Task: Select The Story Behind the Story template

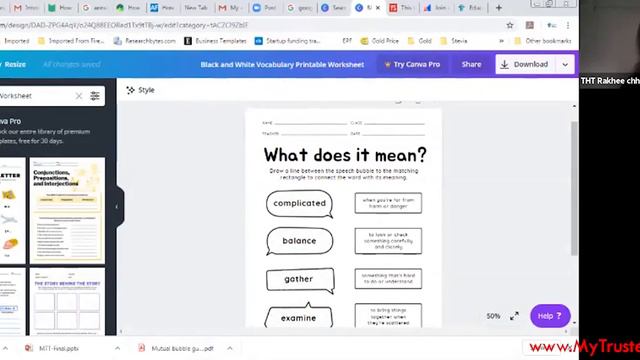Action: tap(67, 302)
